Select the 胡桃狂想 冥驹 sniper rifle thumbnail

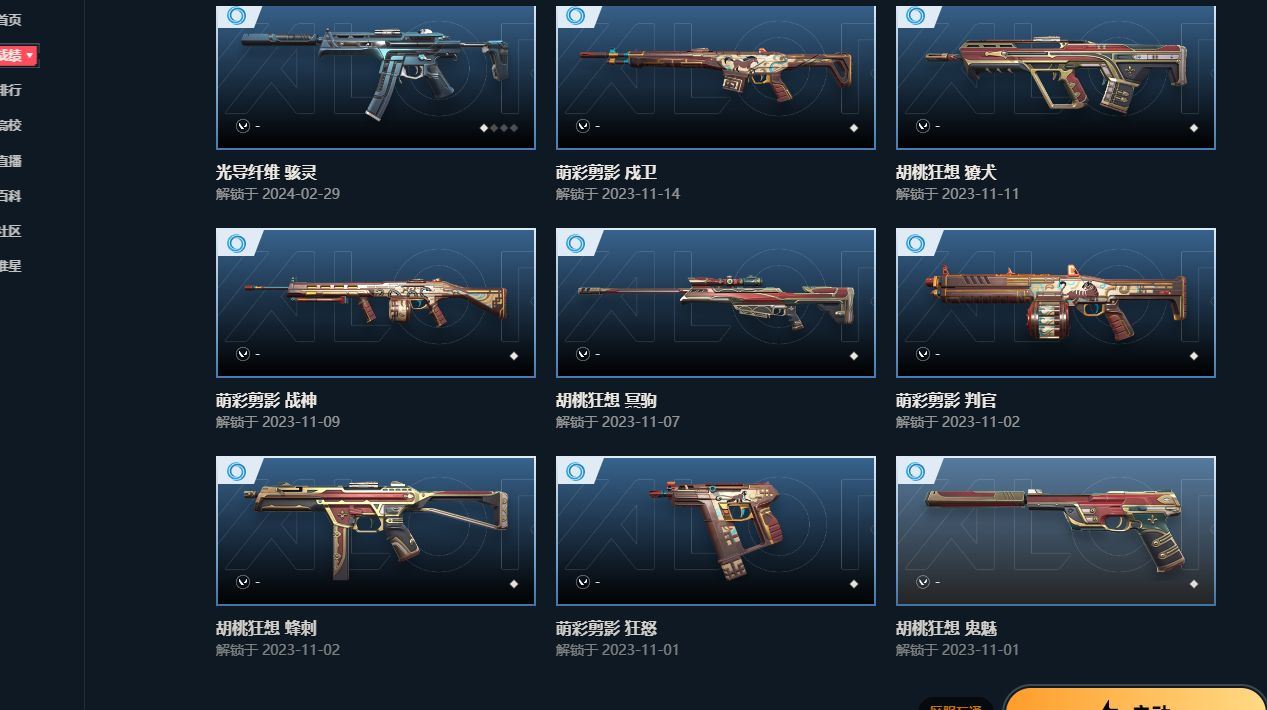click(716, 303)
